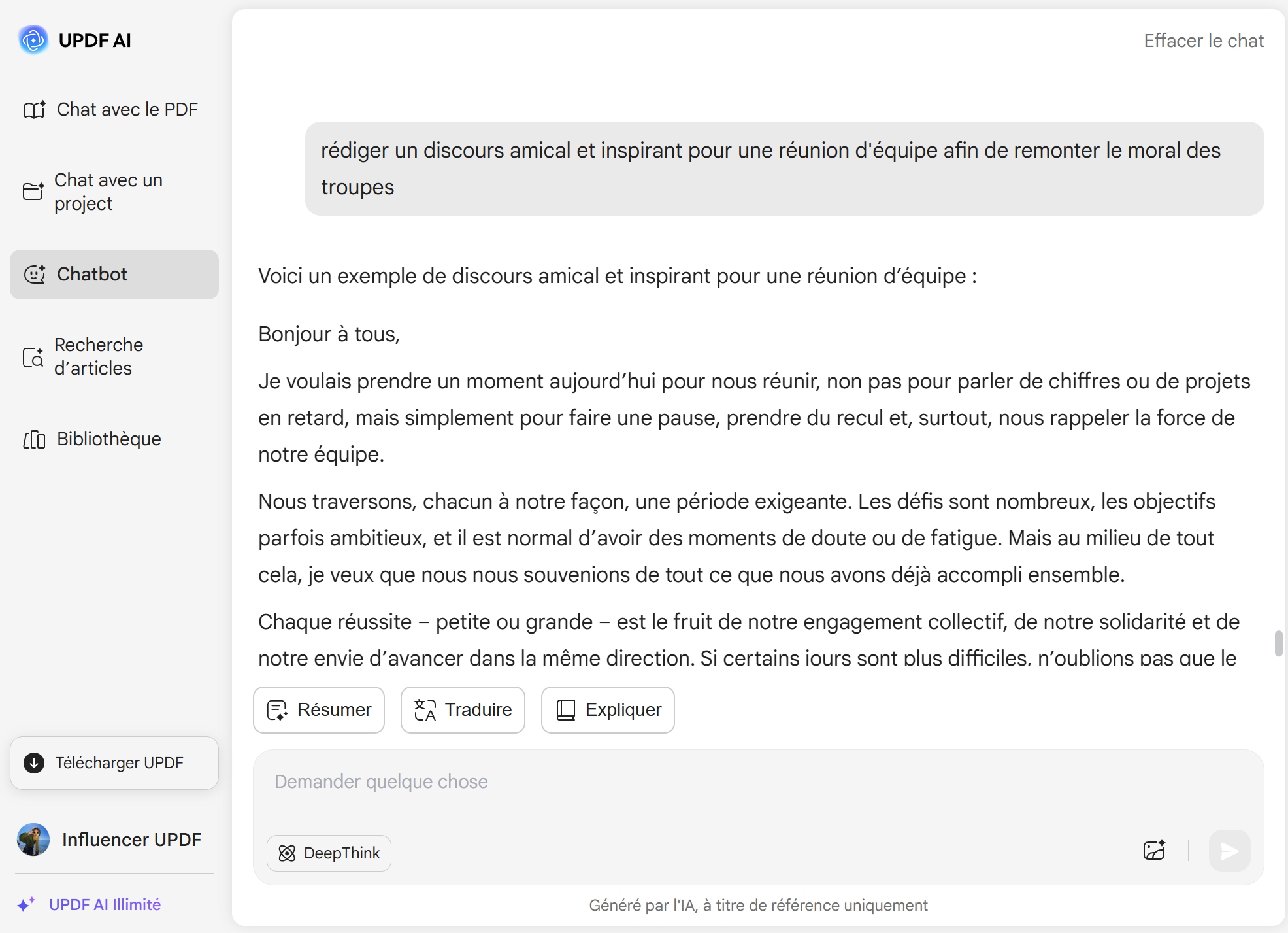The height and width of the screenshot is (933, 1288).
Task: Click the UPDF AI logo icon
Action: click(x=33, y=40)
